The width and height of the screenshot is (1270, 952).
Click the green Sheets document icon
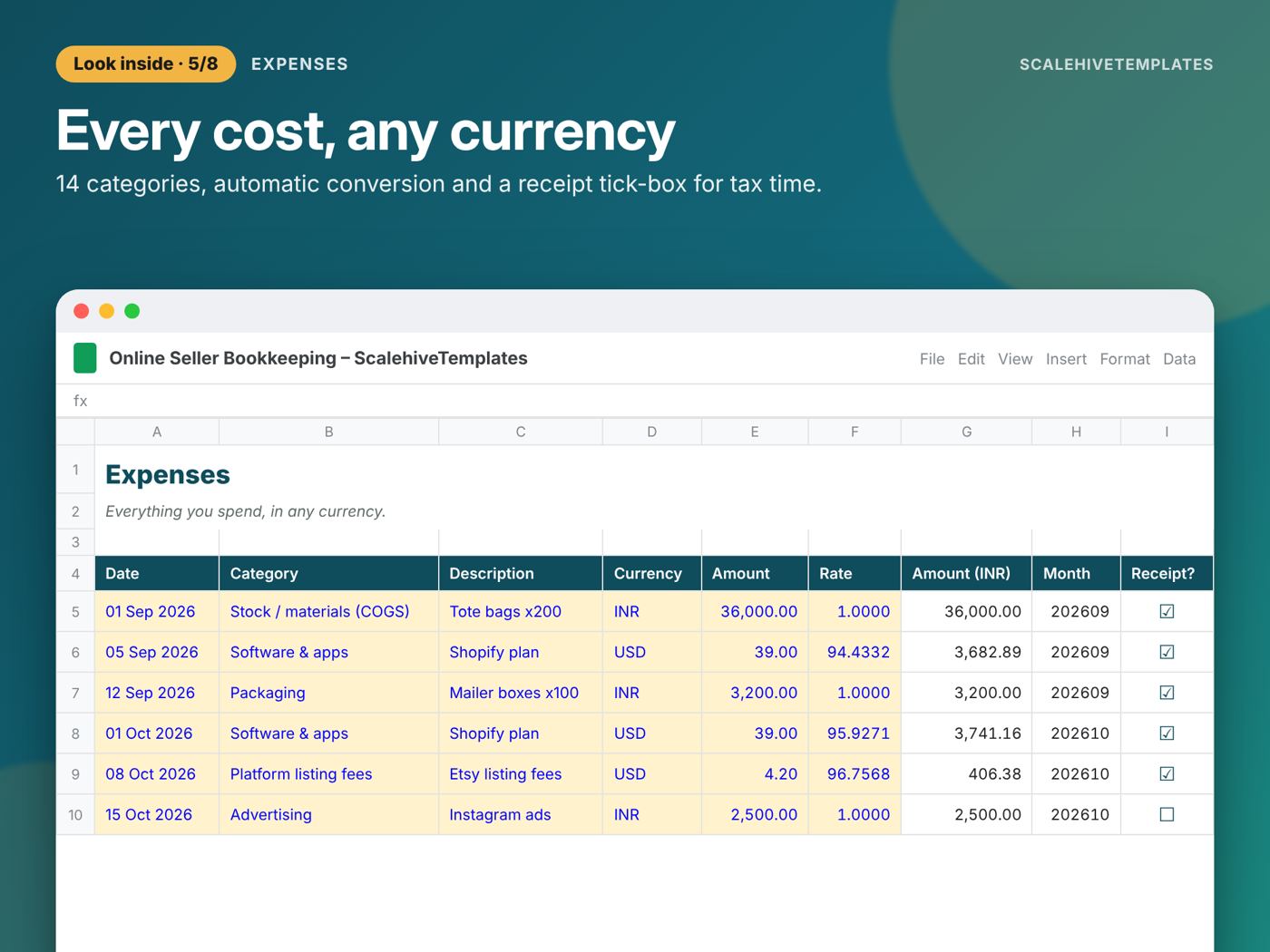84,358
